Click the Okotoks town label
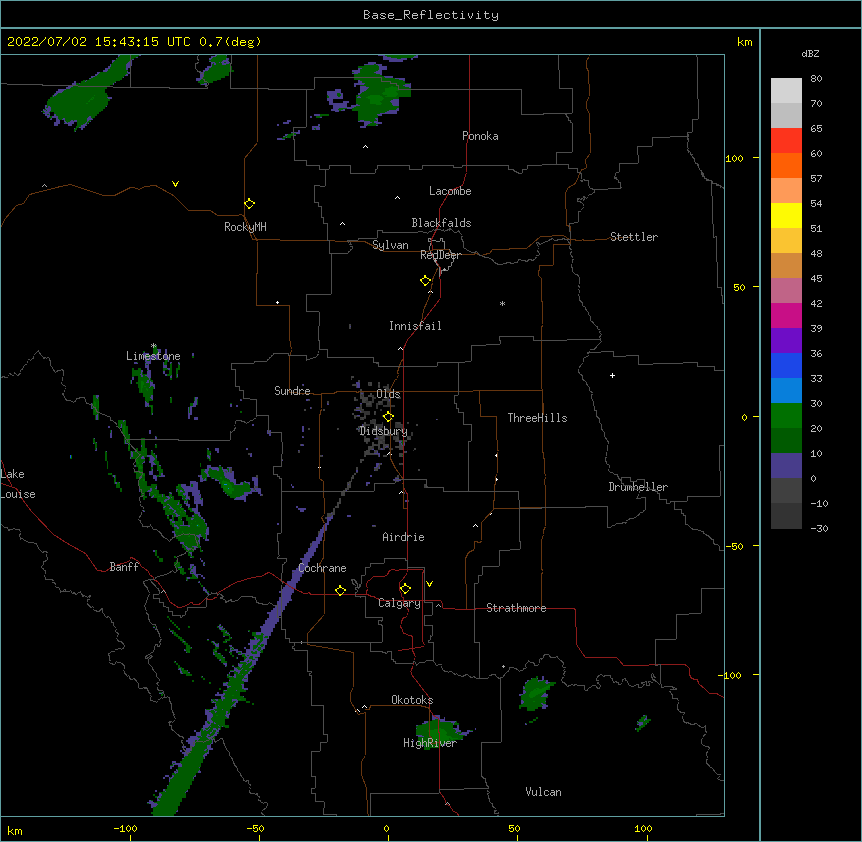Image resolution: width=862 pixels, height=842 pixels. [412, 700]
